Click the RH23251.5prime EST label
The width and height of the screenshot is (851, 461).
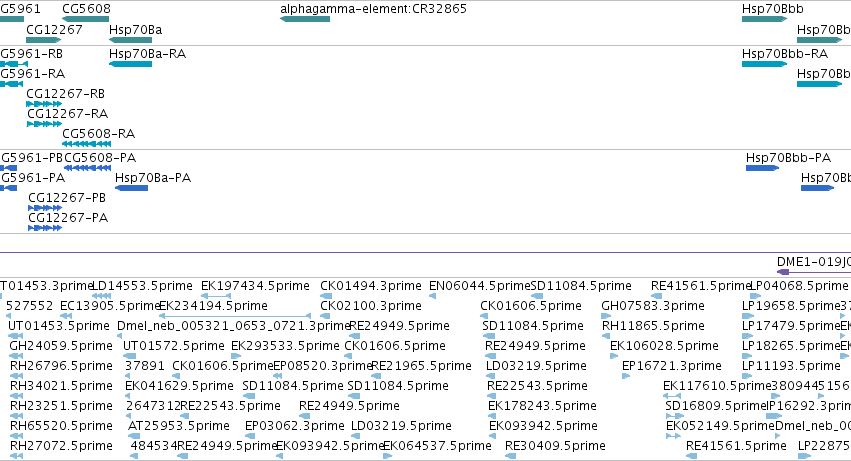(x=61, y=407)
